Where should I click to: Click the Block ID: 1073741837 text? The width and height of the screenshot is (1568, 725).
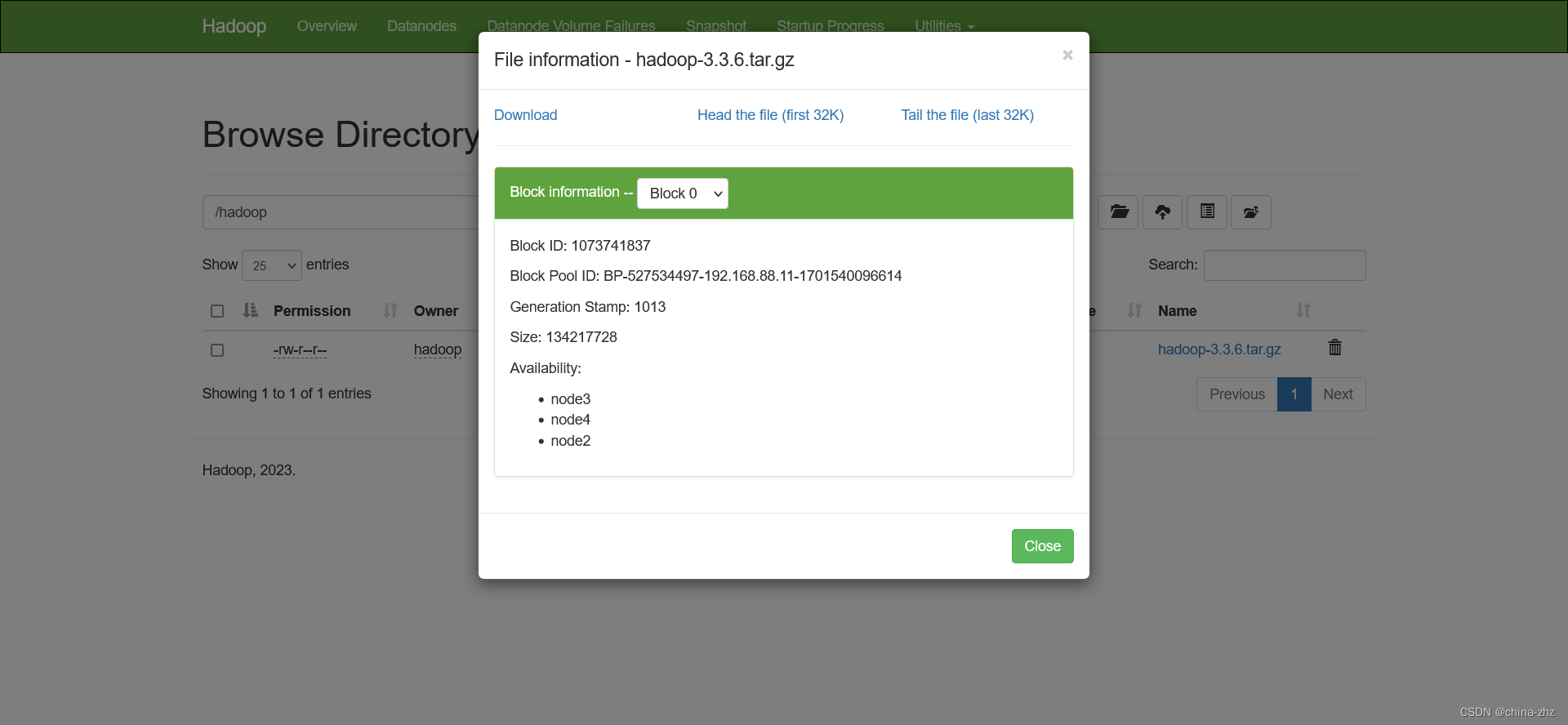click(580, 246)
